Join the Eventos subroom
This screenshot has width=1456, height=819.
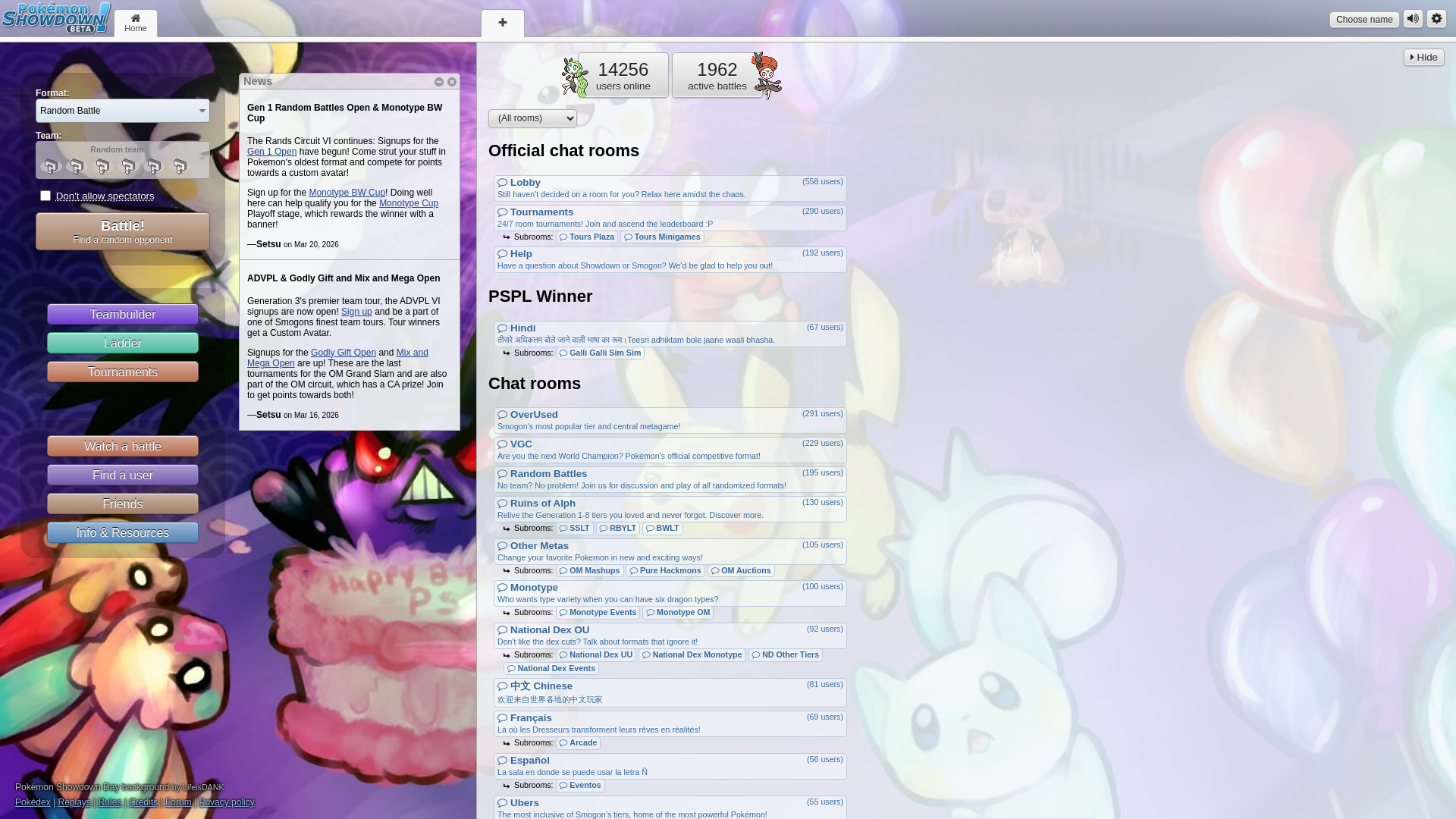(580, 786)
